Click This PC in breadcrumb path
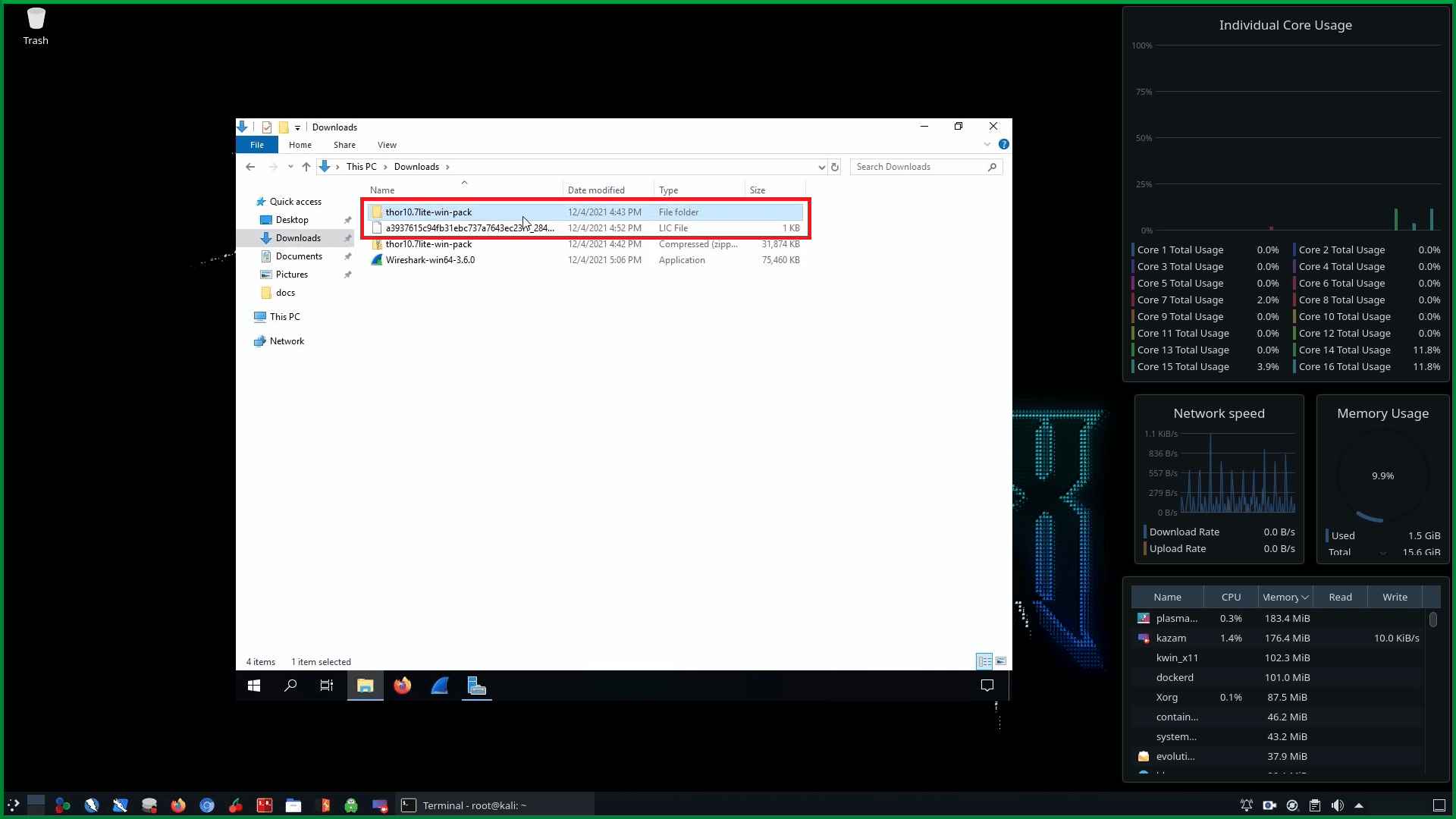The image size is (1456, 819). click(361, 167)
